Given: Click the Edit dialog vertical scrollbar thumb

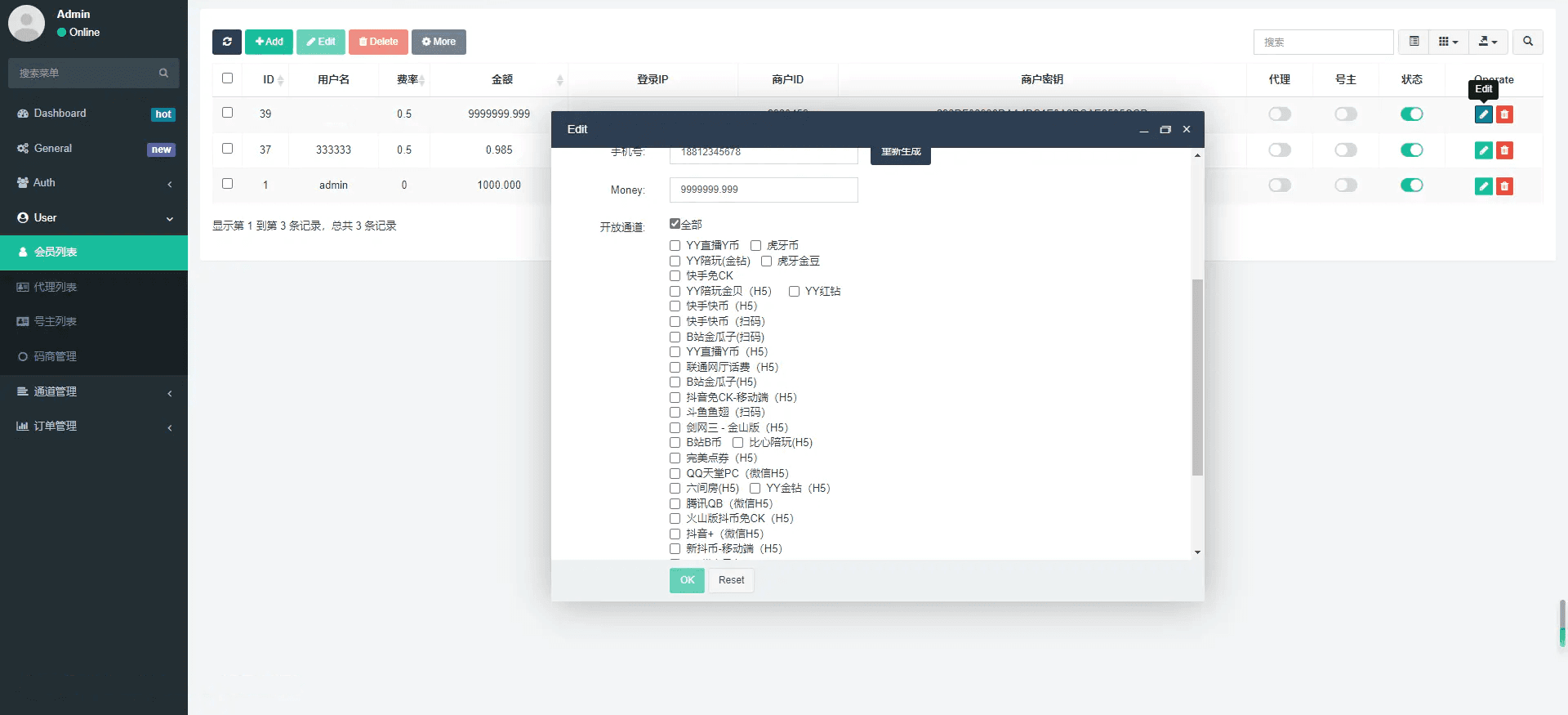Looking at the screenshot, I should click(1197, 376).
